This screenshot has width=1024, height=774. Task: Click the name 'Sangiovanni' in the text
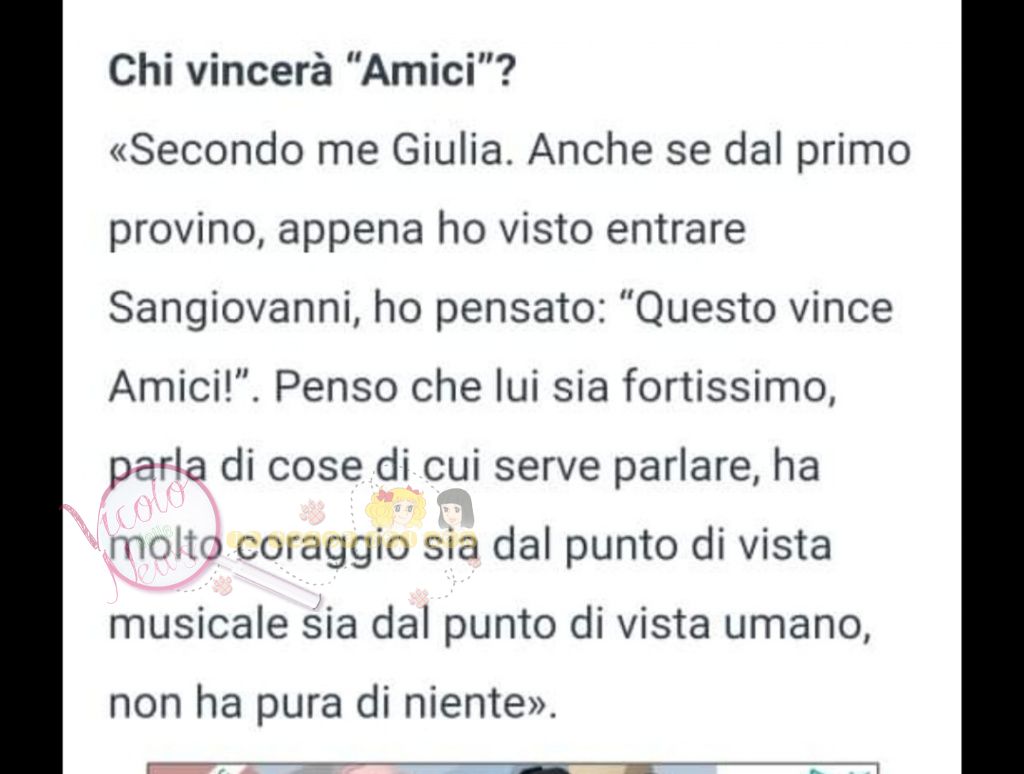(x=232, y=308)
